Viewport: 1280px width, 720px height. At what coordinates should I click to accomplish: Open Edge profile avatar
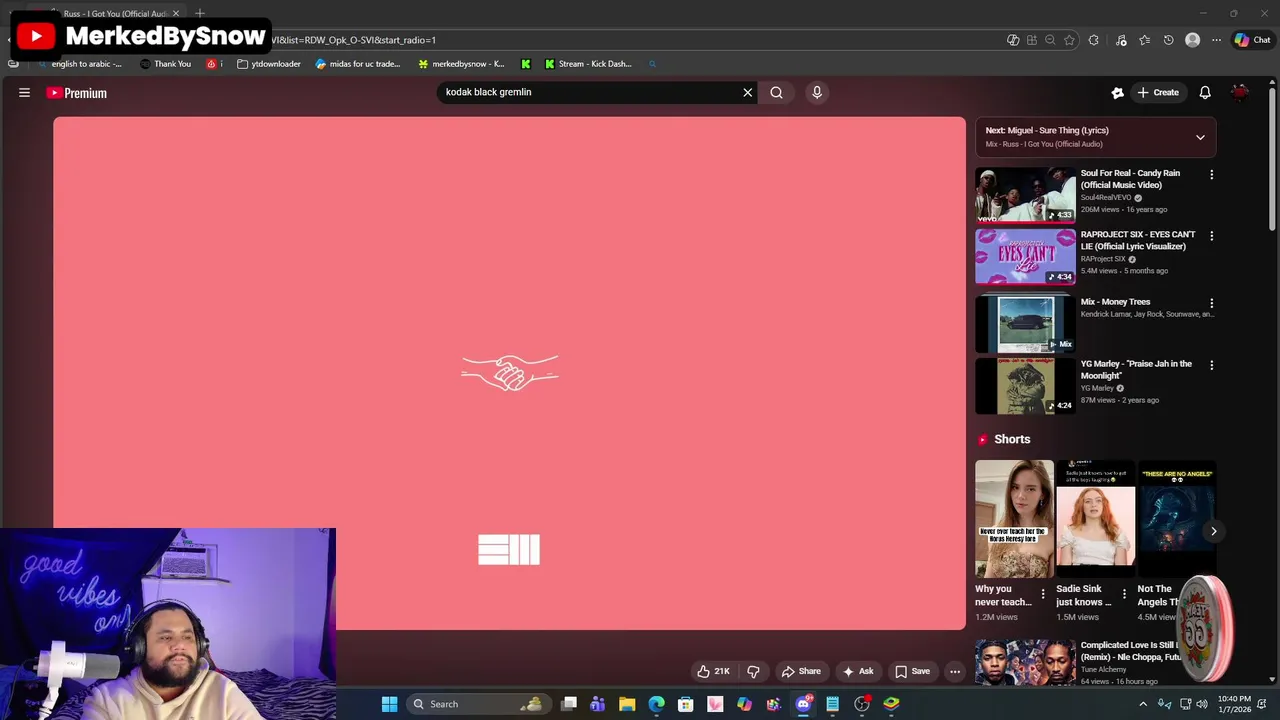(x=1192, y=40)
